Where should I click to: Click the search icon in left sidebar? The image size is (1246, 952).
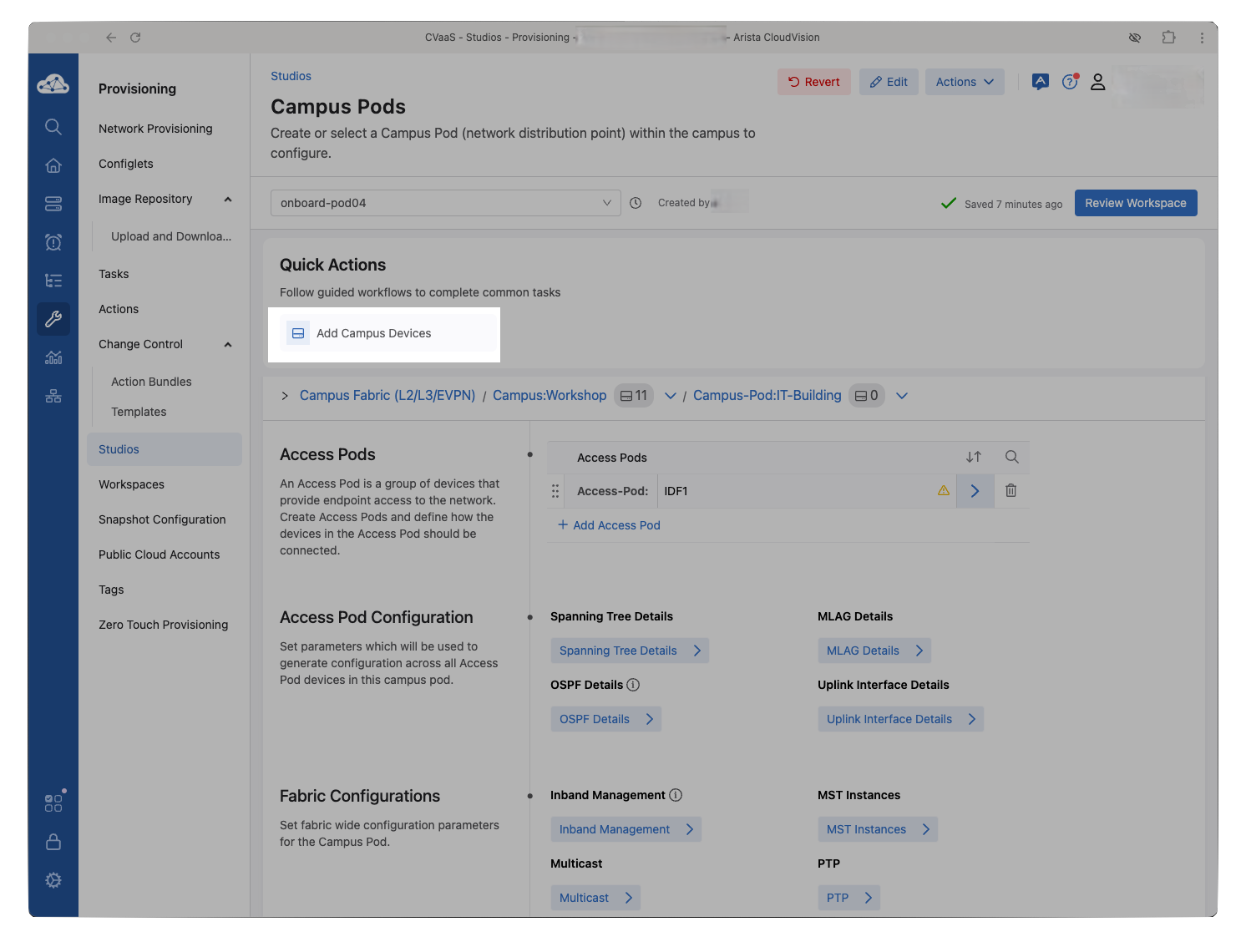53,127
